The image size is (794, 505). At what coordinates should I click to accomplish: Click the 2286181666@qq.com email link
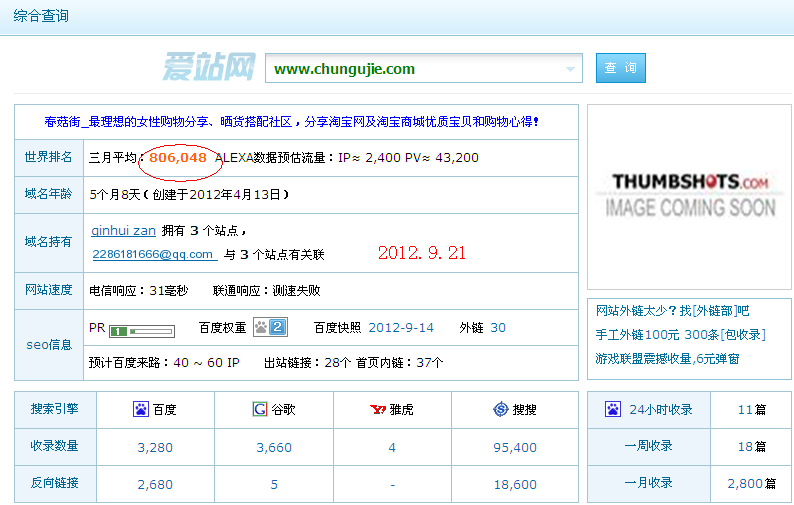153,254
